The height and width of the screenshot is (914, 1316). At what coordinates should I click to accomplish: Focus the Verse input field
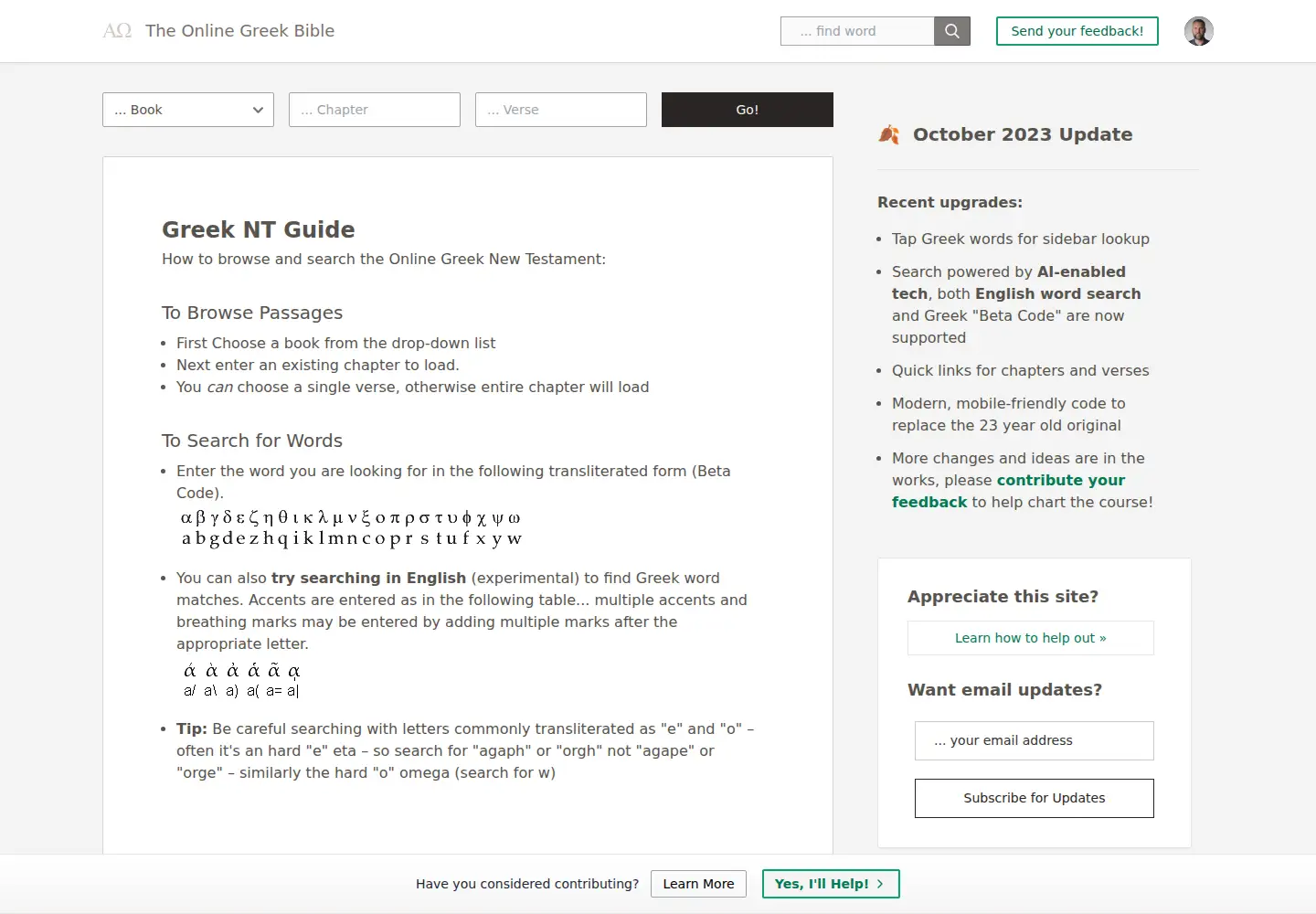(x=561, y=110)
